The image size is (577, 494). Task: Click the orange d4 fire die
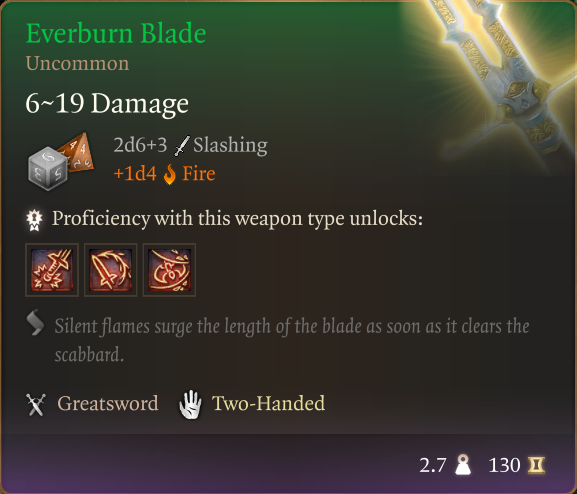pos(78,151)
